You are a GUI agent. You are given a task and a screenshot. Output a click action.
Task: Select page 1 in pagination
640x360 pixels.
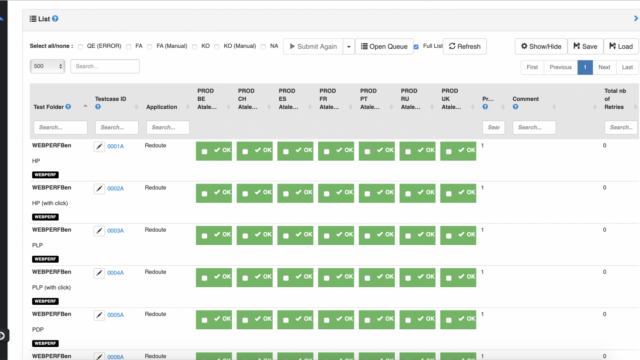click(585, 67)
